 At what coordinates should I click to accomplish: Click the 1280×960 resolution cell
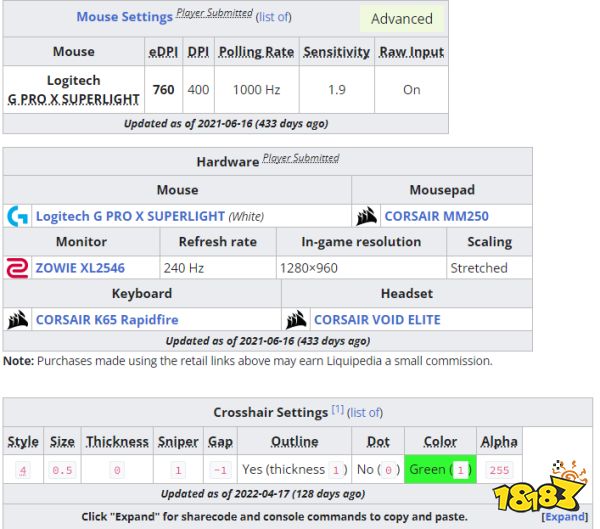[x=361, y=268]
